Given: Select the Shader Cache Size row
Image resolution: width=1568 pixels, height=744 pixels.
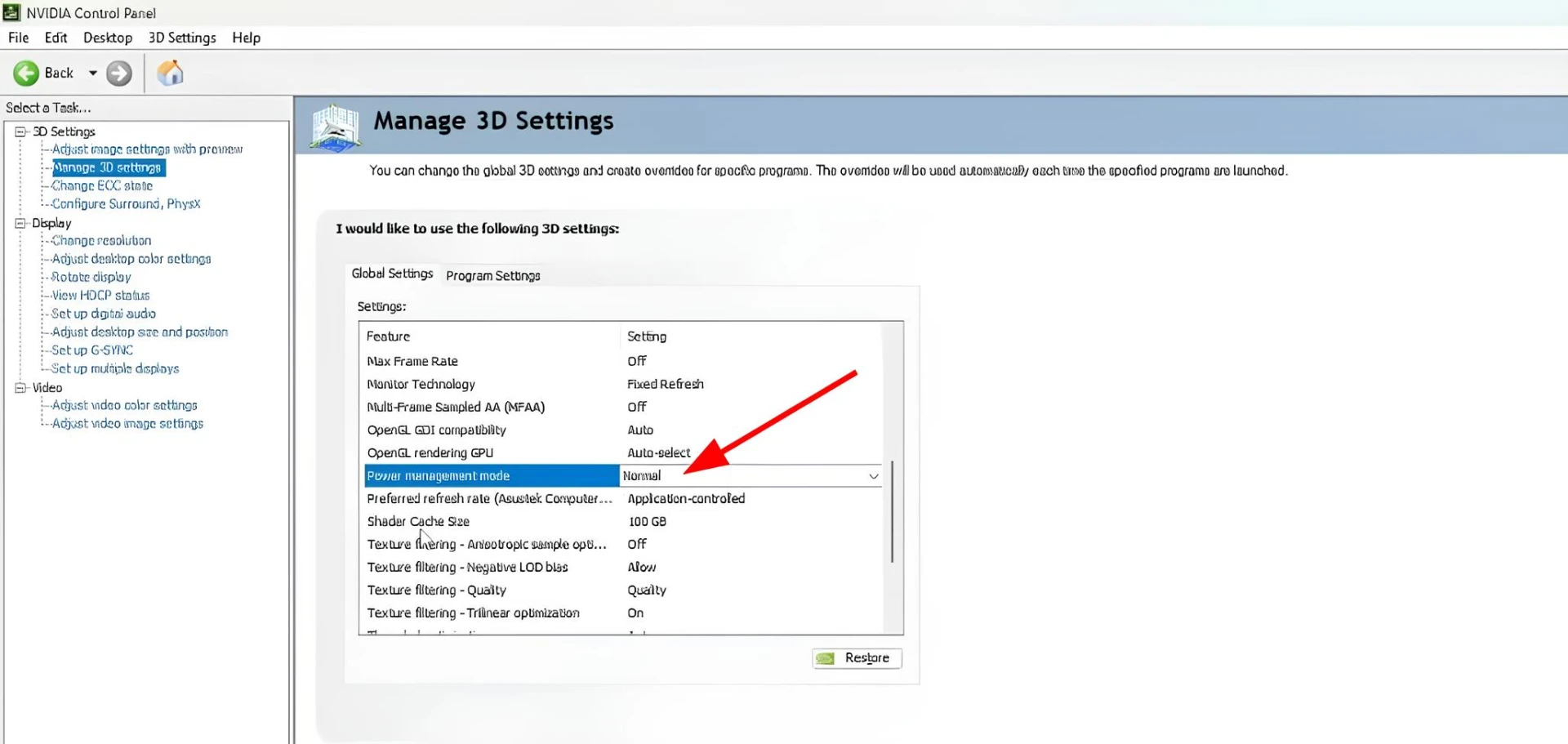Looking at the screenshot, I should (623, 522).
